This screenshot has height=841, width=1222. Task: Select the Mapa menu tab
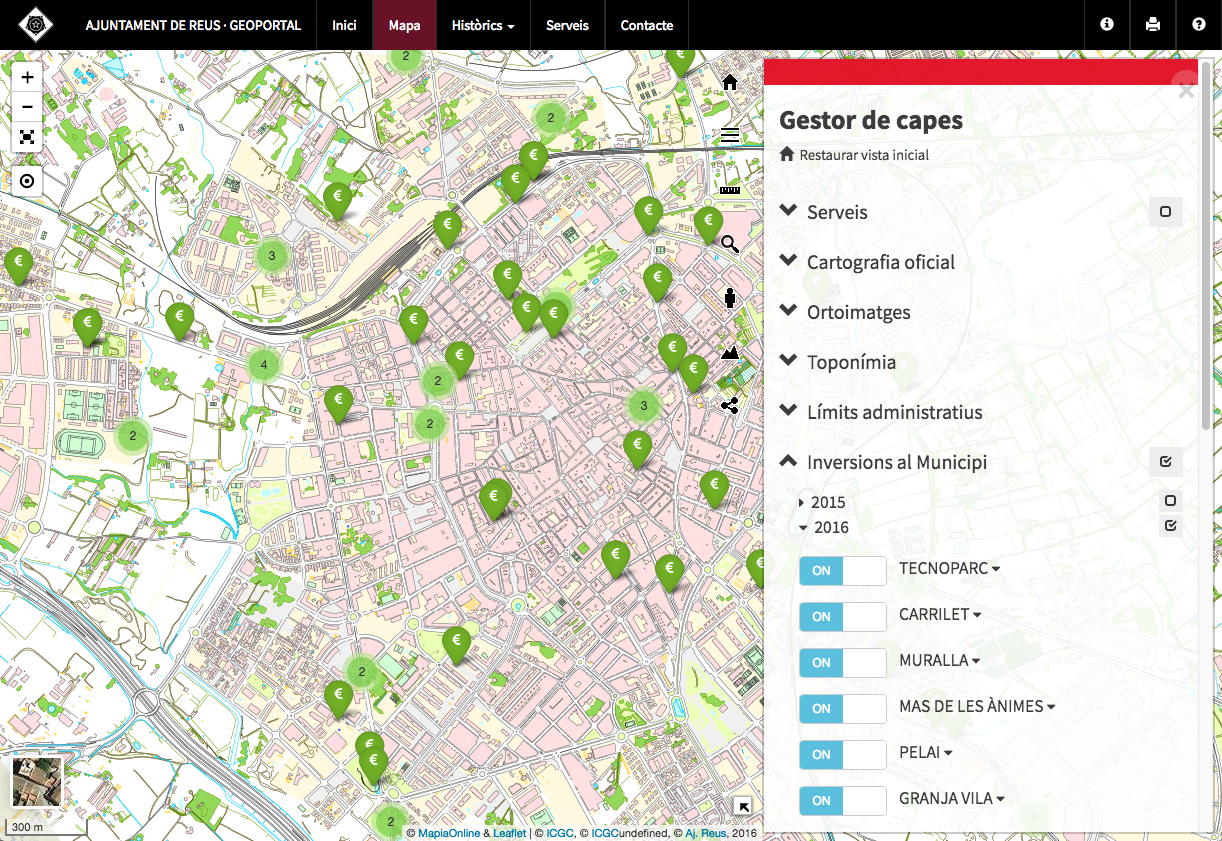(404, 25)
